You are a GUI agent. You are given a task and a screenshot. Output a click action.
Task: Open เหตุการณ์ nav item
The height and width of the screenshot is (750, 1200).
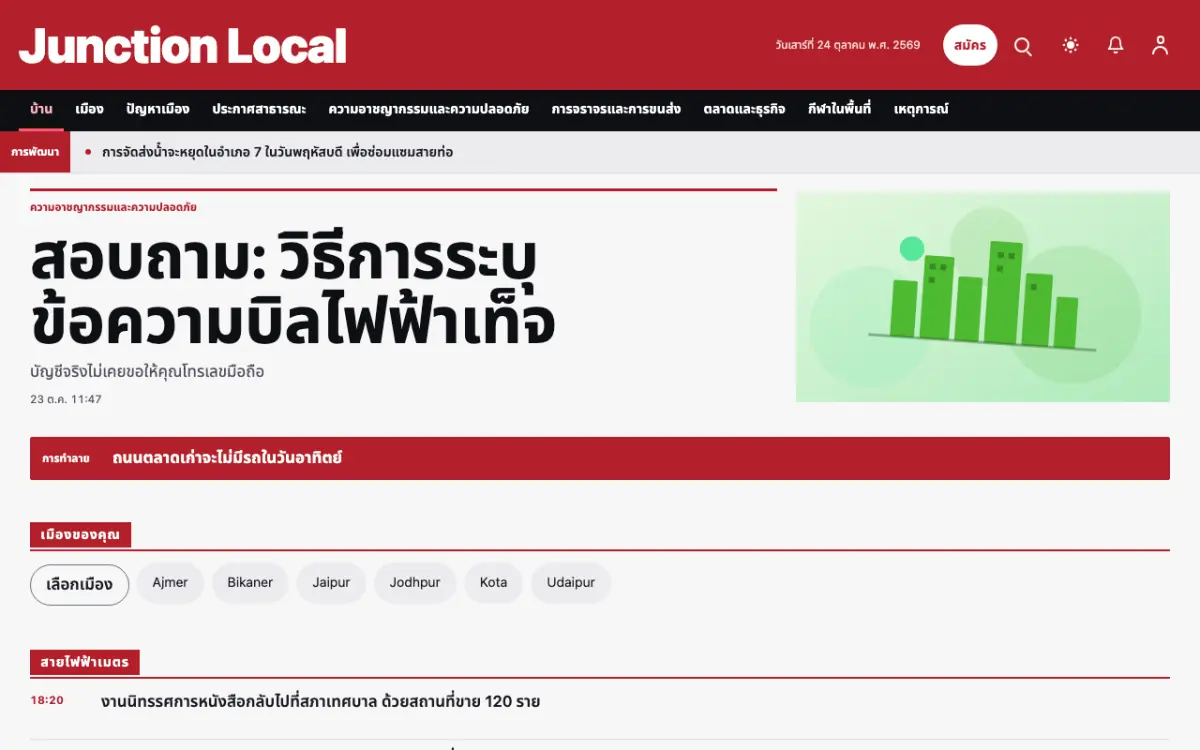coord(920,109)
